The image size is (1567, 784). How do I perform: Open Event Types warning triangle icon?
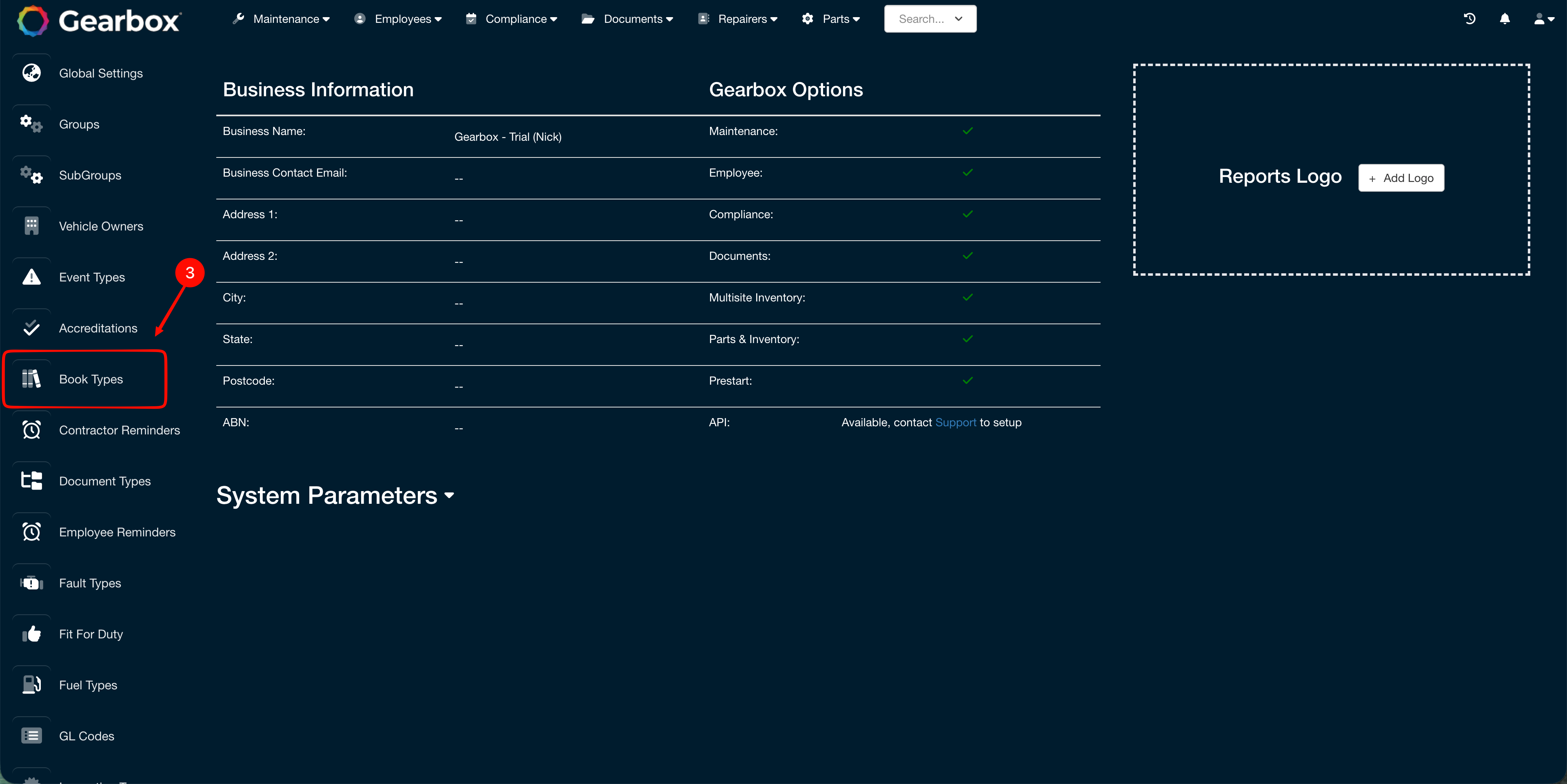pyautogui.click(x=32, y=277)
